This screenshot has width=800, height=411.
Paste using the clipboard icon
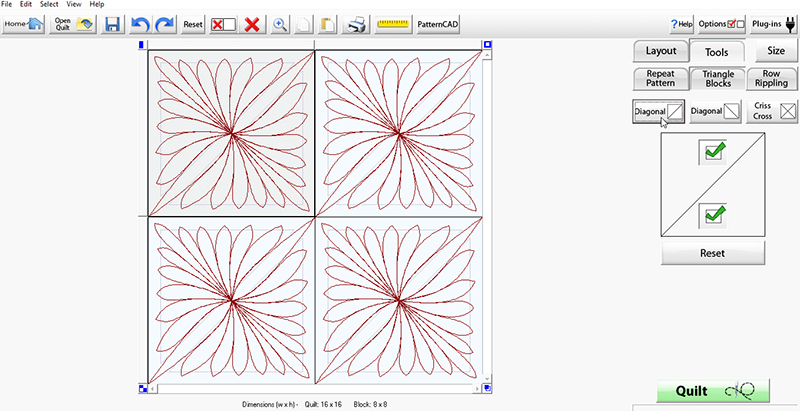click(x=326, y=23)
